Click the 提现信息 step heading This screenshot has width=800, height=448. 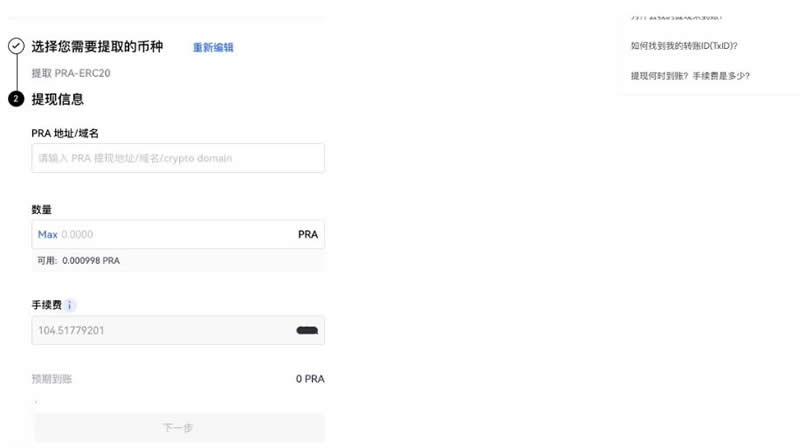coord(58,99)
